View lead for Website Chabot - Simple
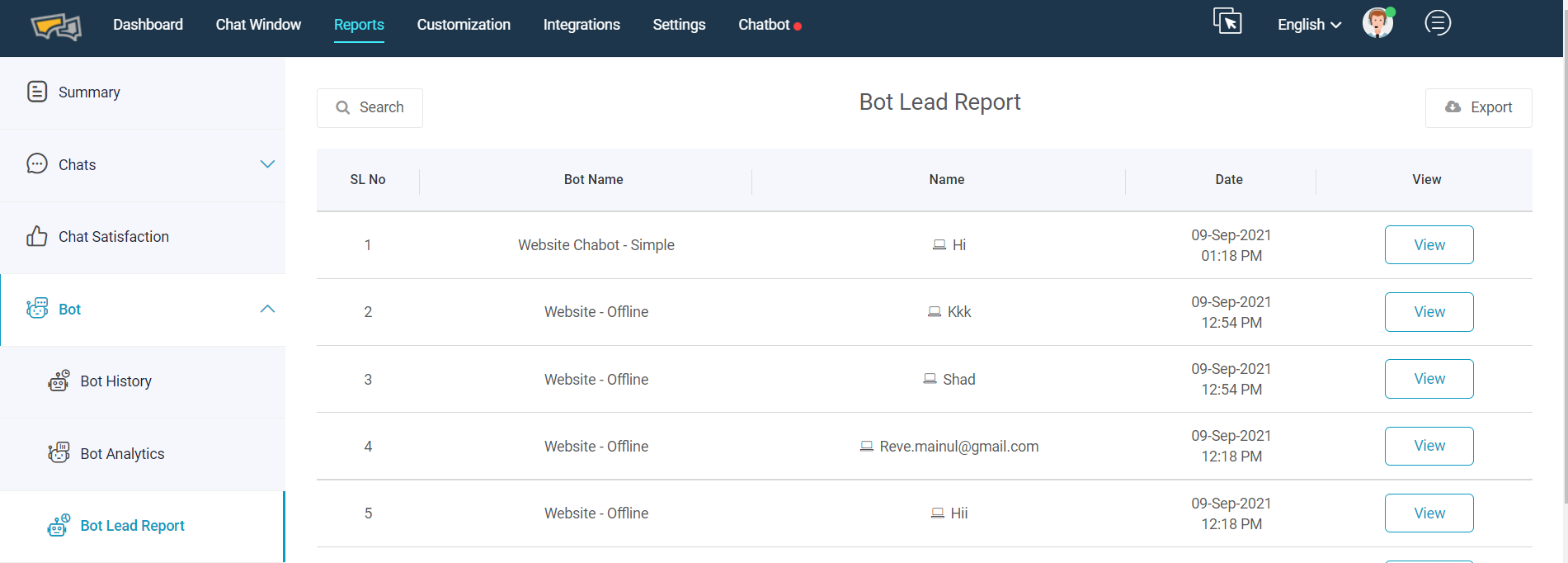 click(x=1429, y=245)
